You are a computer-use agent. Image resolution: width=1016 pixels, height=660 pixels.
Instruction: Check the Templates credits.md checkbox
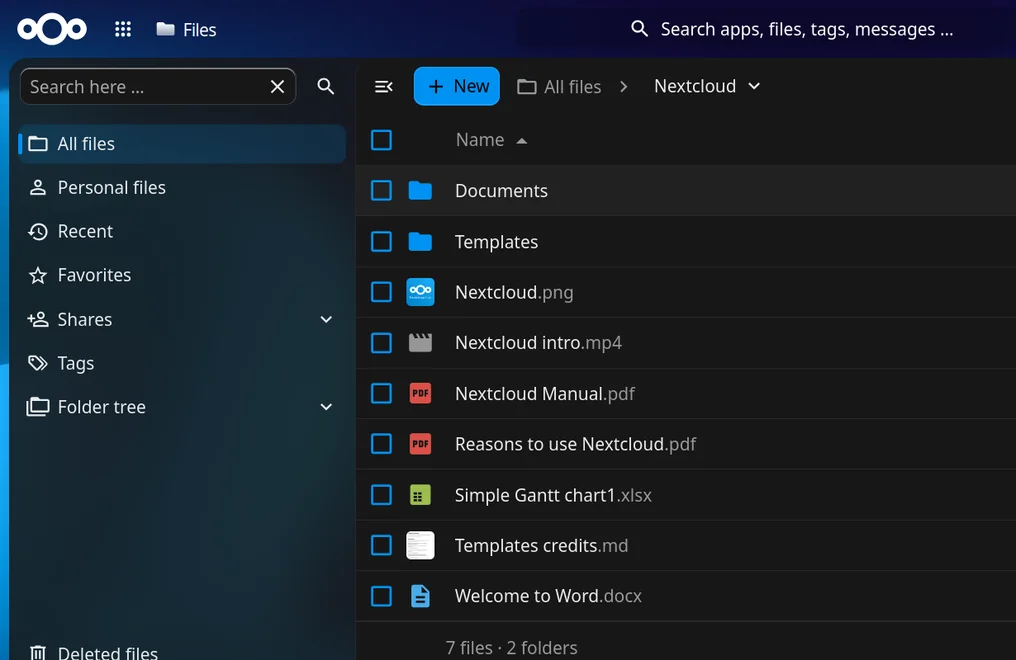tap(382, 545)
